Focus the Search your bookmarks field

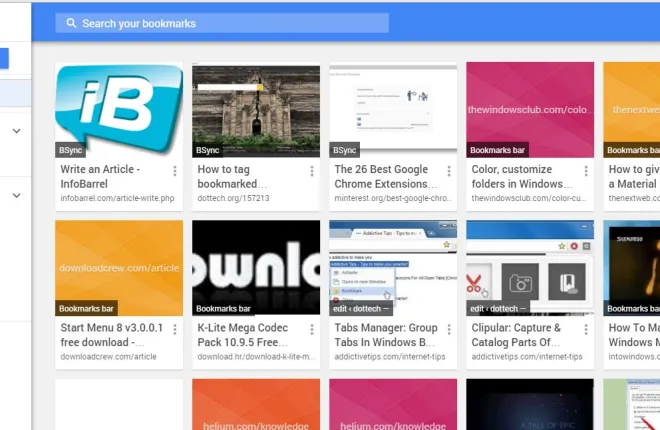point(222,23)
